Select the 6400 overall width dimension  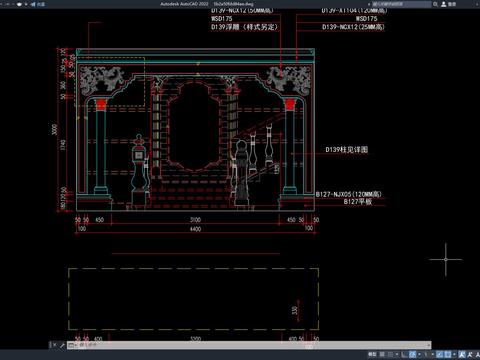pyautogui.click(x=195, y=229)
